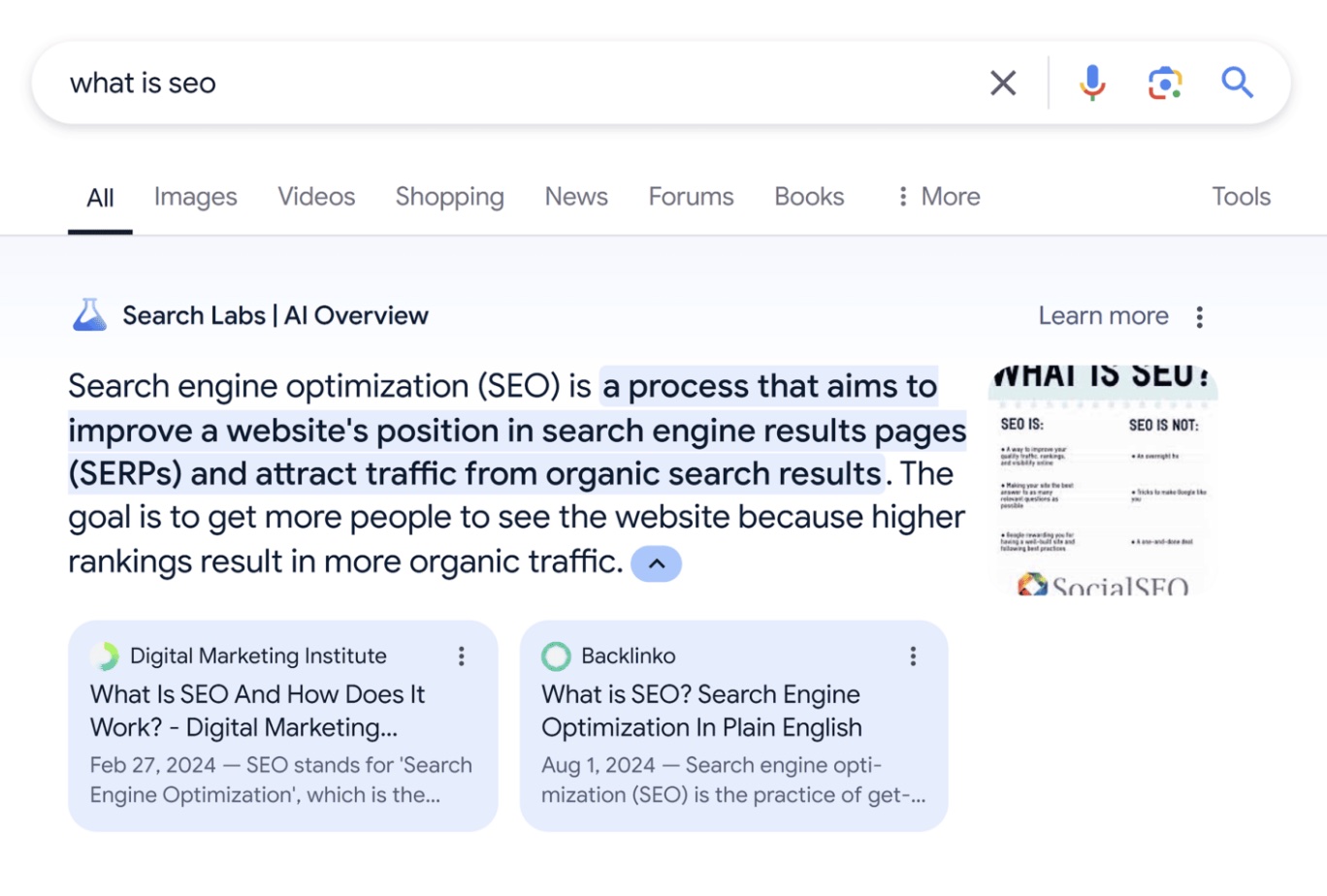The width and height of the screenshot is (1327, 896).
Task: Open the Tools filter options
Action: pyautogui.click(x=1241, y=197)
